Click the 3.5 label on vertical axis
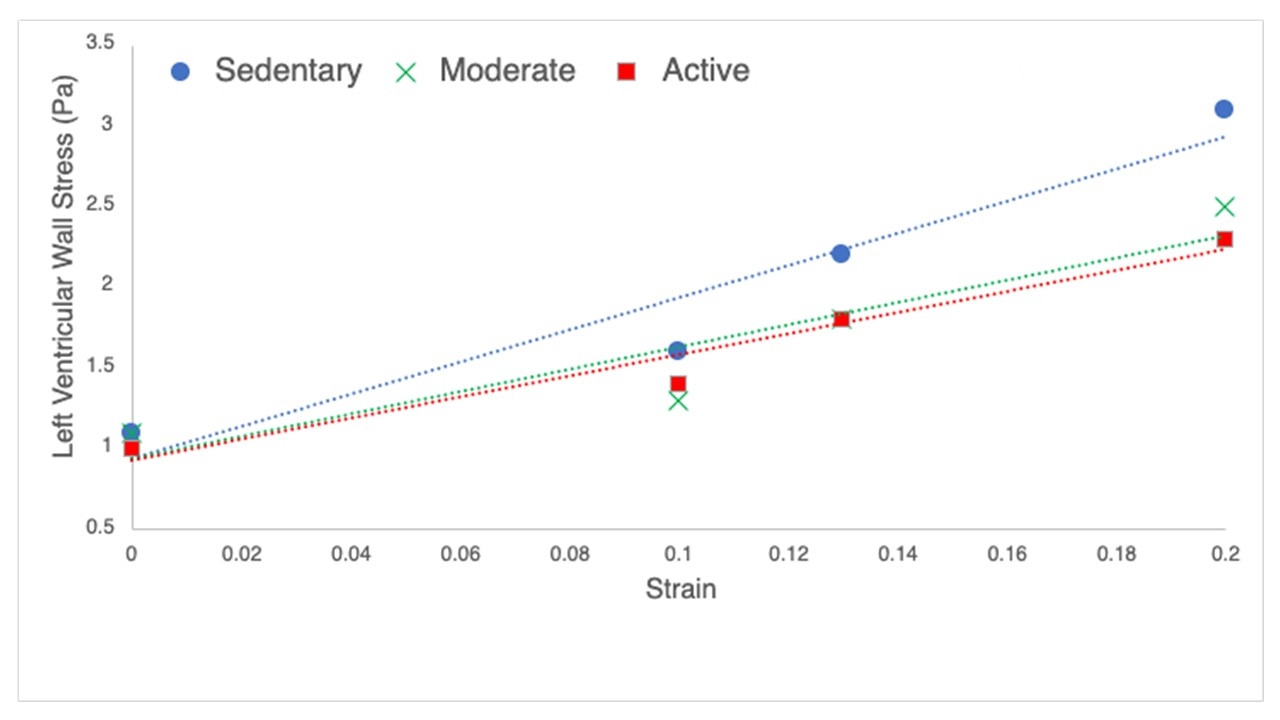This screenshot has width=1280, height=720. [100, 43]
